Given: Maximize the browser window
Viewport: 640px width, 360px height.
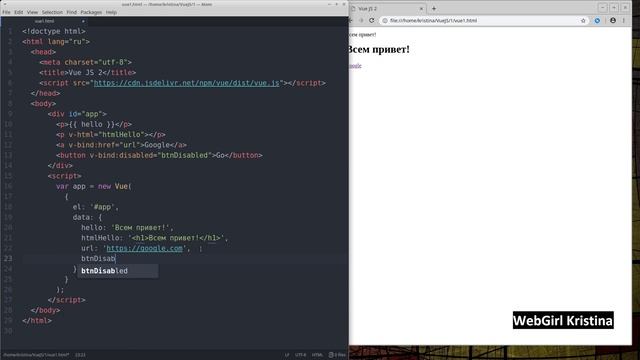Looking at the screenshot, I should [614, 8].
